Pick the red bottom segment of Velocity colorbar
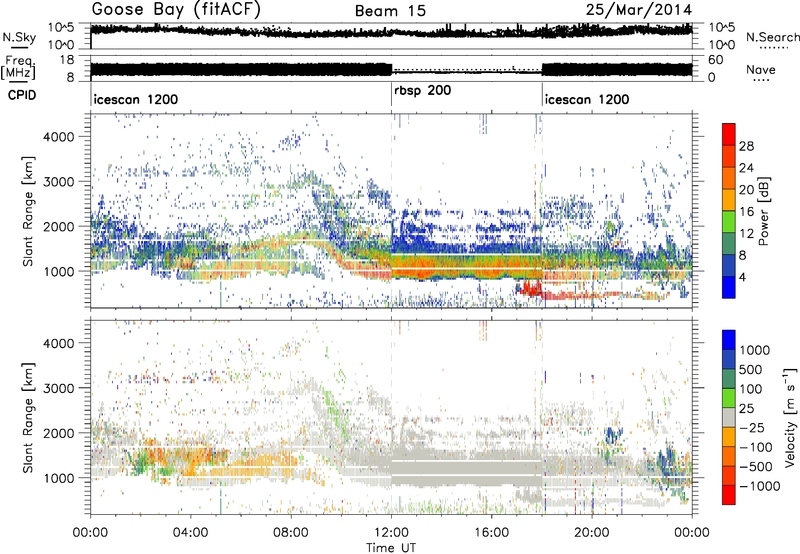Image resolution: width=800 pixels, height=554 pixels. click(729, 495)
